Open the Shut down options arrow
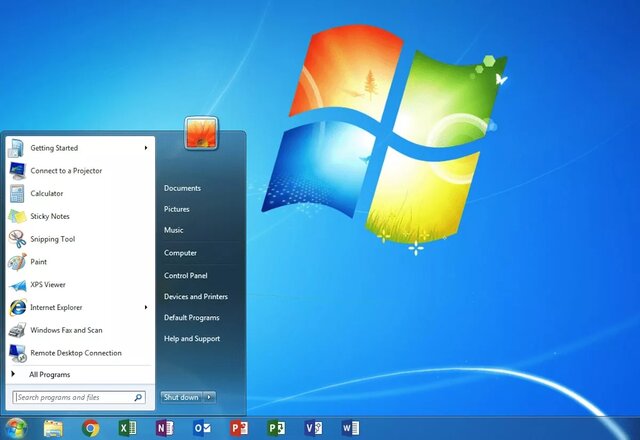Screen dimensions: 640x440 point(209,397)
